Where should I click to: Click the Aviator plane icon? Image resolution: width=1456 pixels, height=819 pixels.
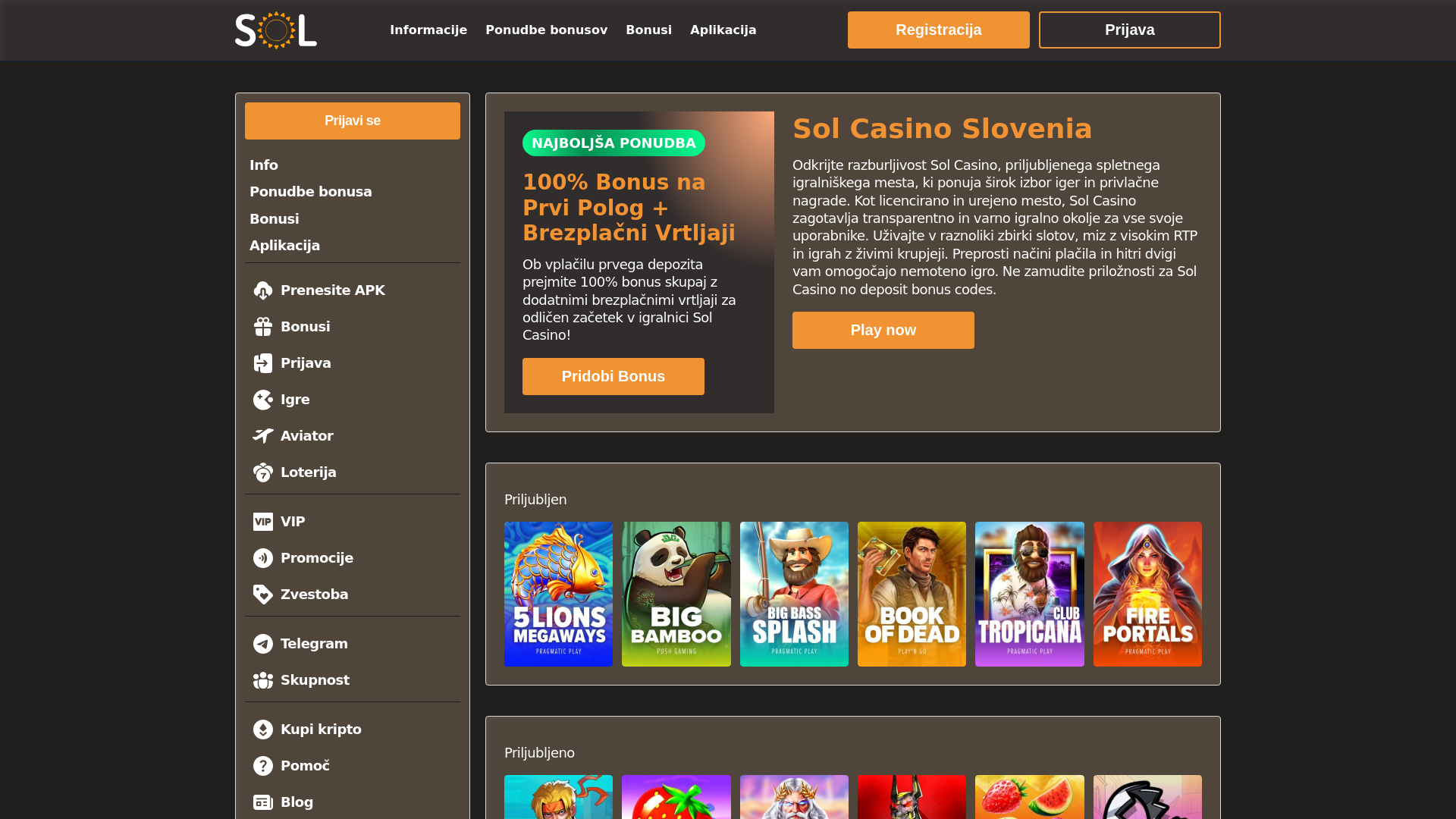click(263, 436)
